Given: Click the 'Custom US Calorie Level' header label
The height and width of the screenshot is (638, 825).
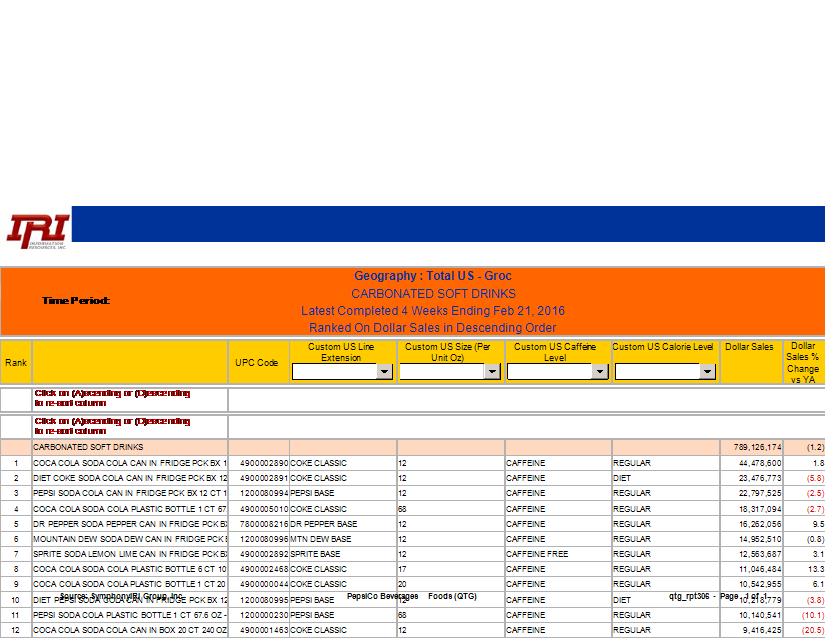Looking at the screenshot, I should click(x=663, y=347).
